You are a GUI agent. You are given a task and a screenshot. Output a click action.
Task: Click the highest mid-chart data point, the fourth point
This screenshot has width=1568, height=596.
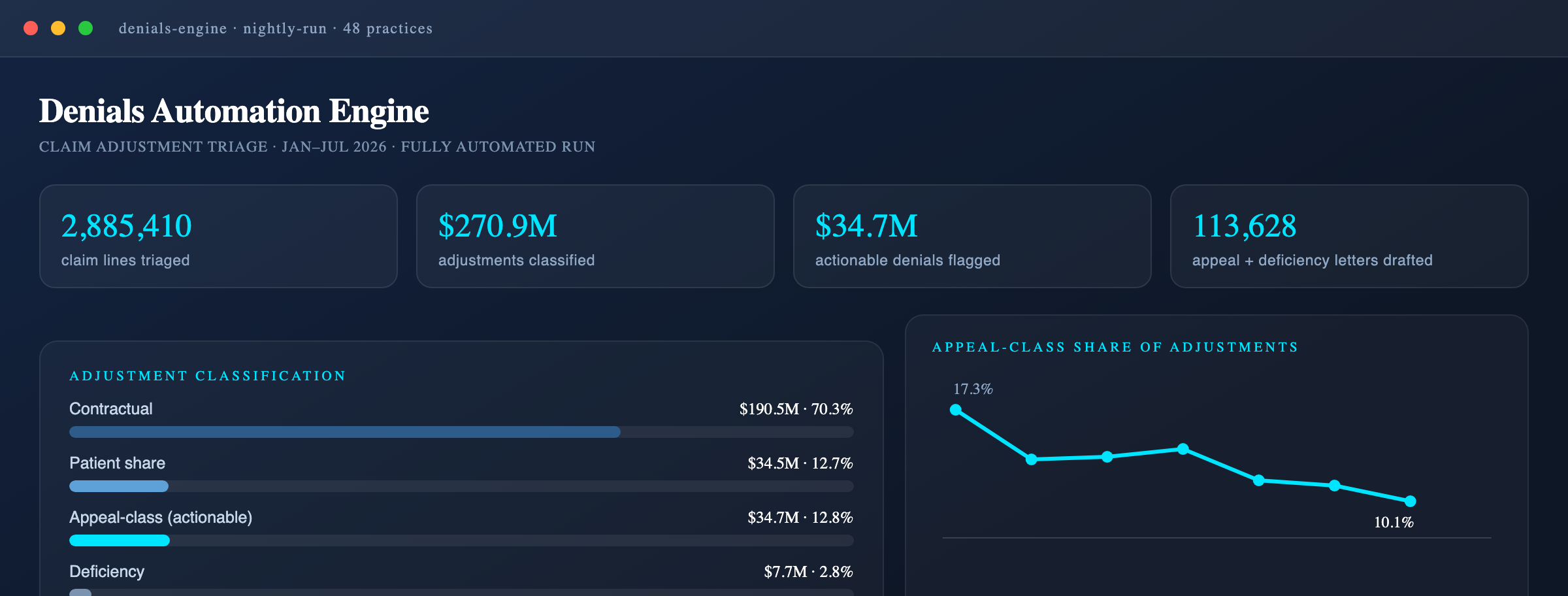1183,449
